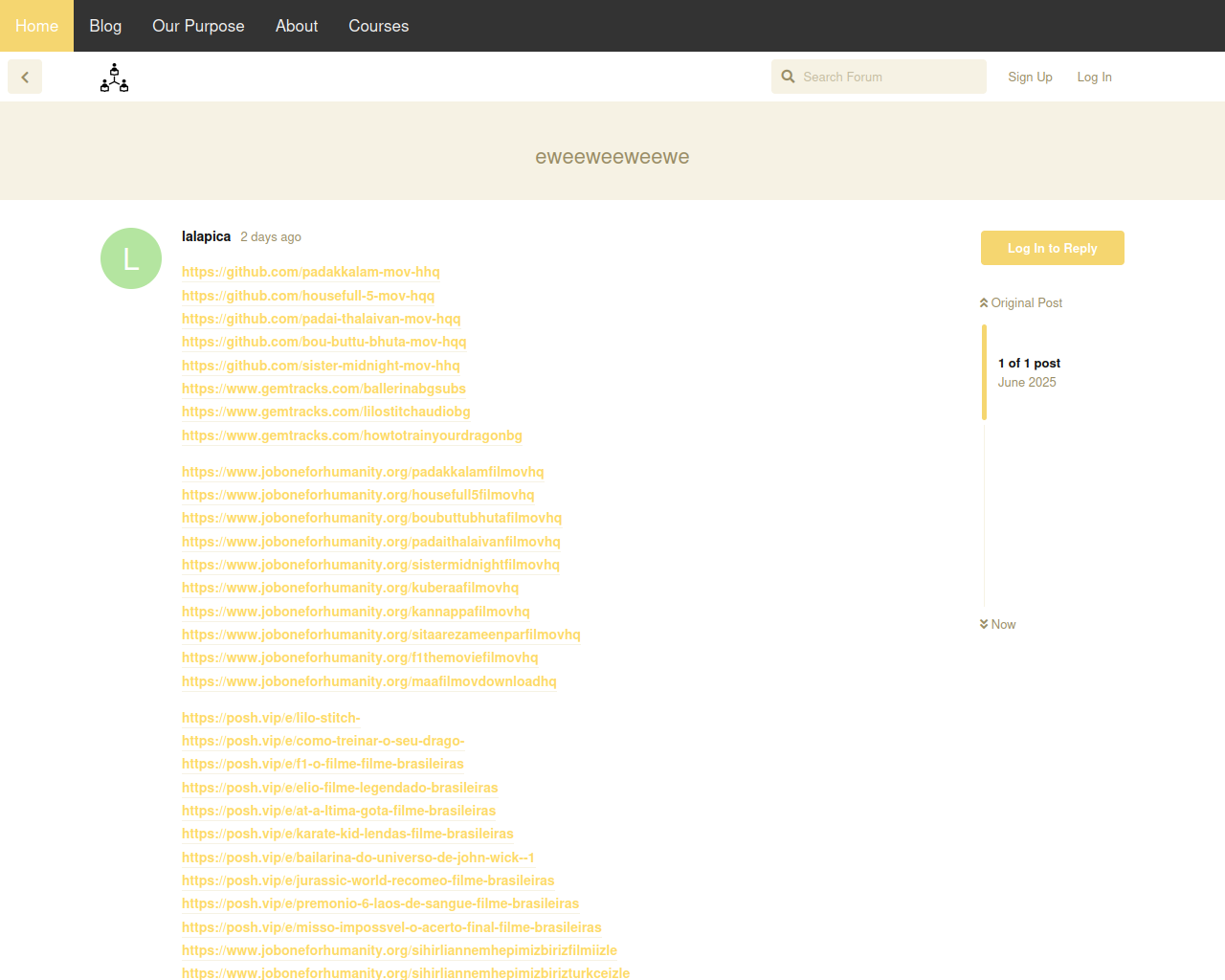Open jobone kannappafilmovhq link

coord(356,612)
